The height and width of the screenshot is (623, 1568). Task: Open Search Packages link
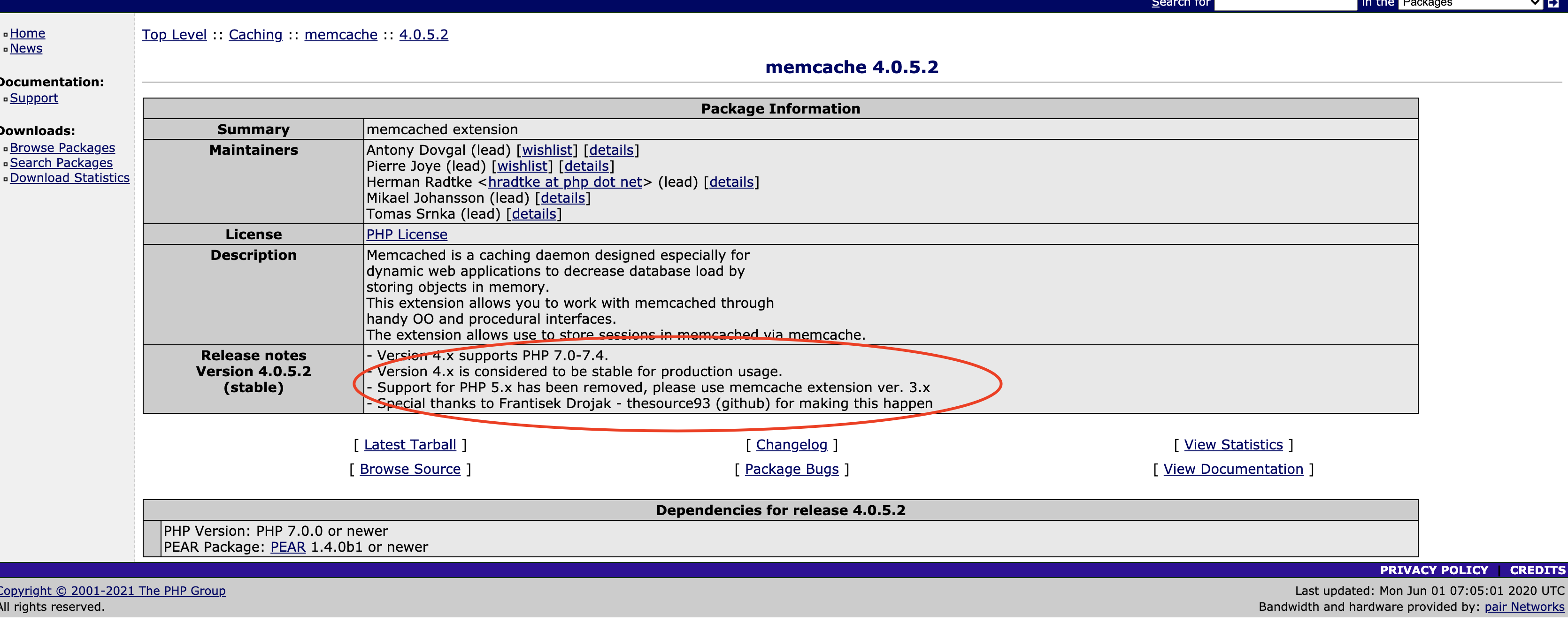61,163
